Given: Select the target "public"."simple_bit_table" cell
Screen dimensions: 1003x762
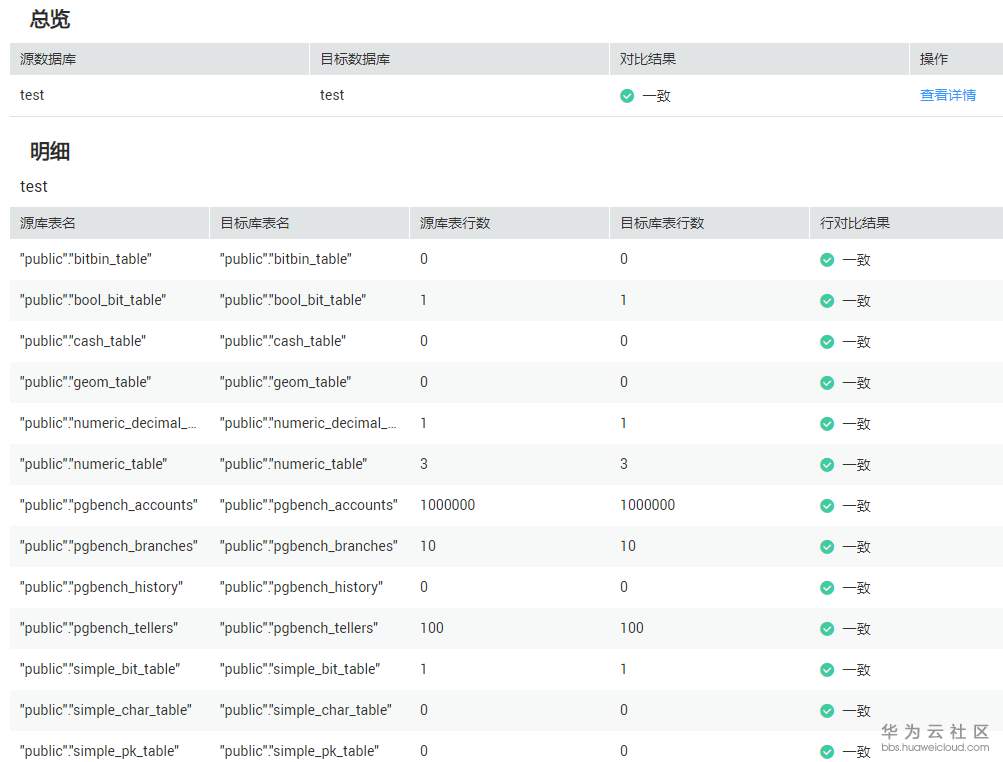Looking at the screenshot, I should coord(300,669).
